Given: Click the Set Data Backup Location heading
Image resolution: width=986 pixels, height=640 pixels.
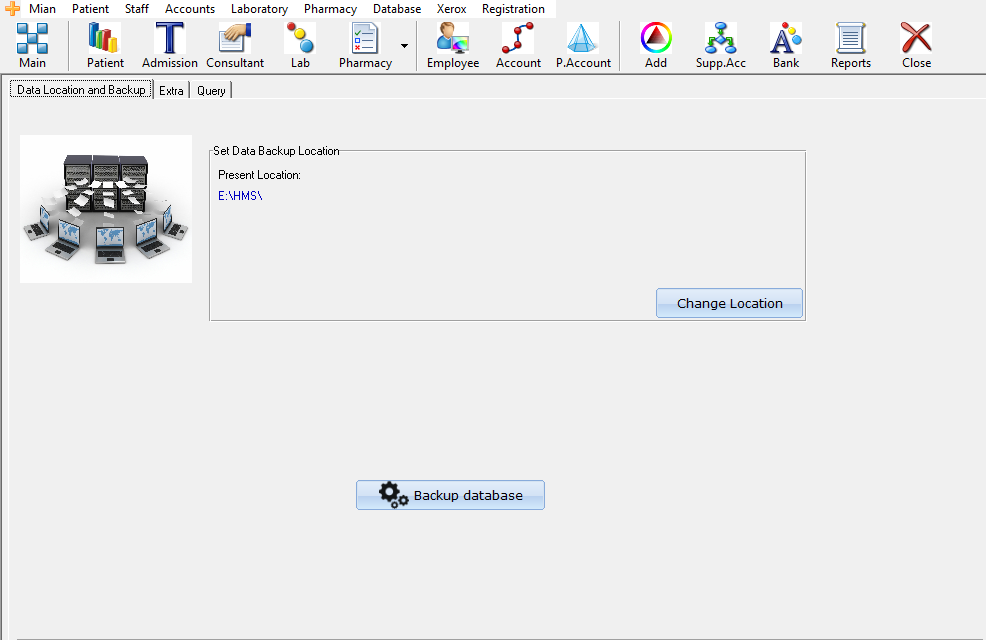Looking at the screenshot, I should 276,151.
